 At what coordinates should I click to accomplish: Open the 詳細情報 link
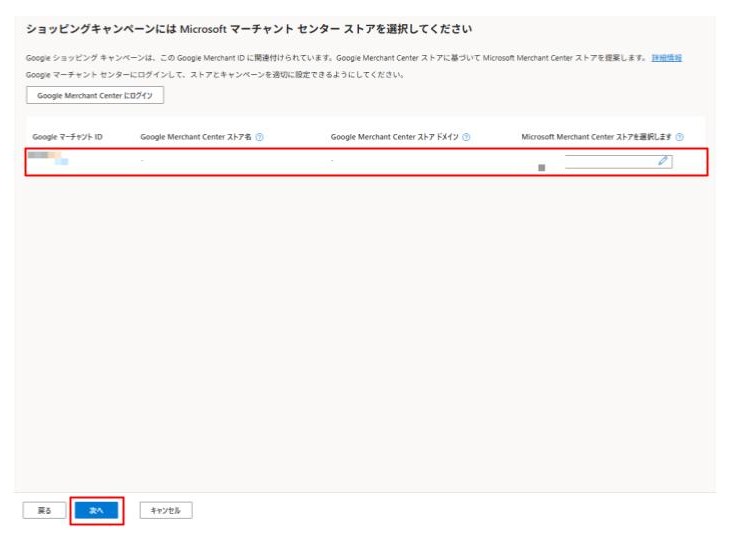pyautogui.click(x=667, y=58)
